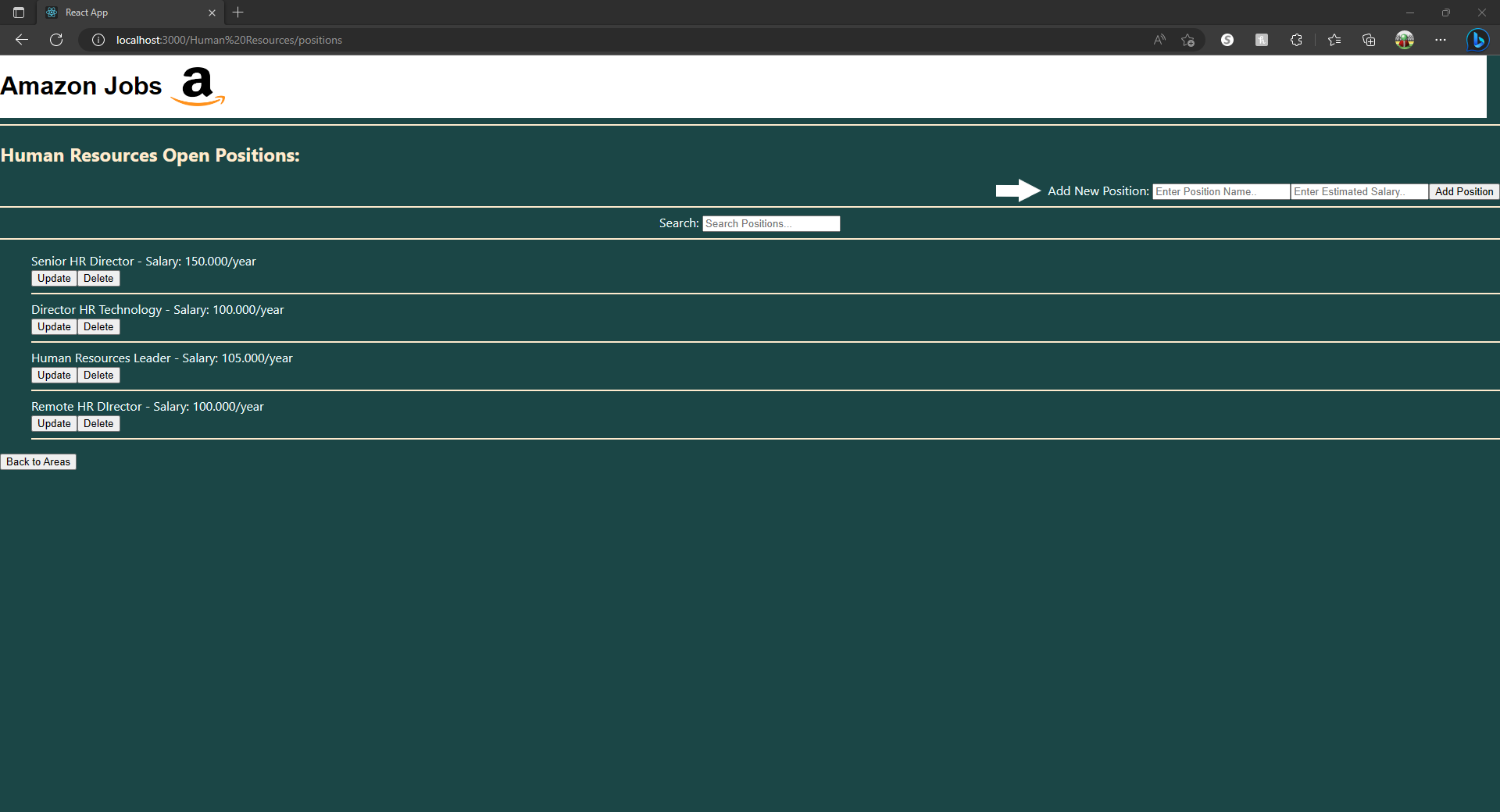Open the Collections icon

1369,40
